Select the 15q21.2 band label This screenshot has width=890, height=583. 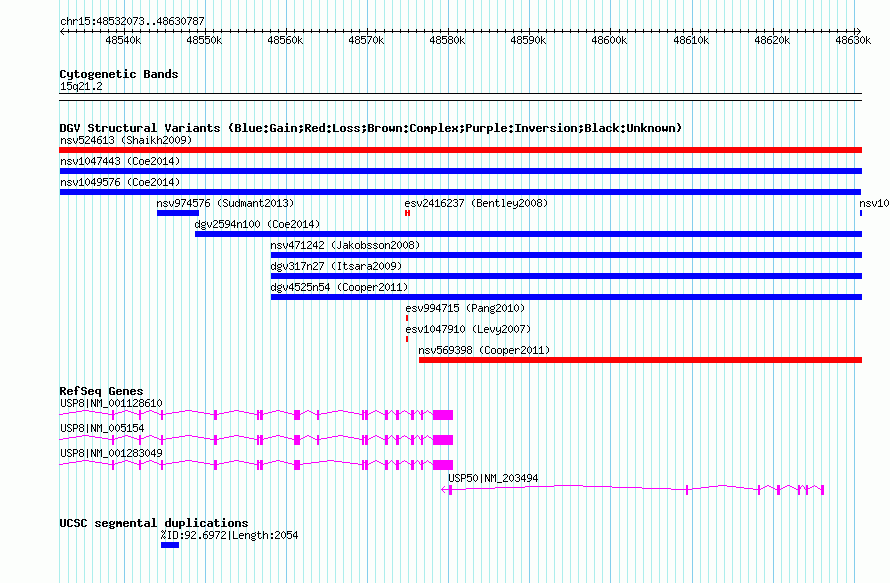click(x=81, y=86)
